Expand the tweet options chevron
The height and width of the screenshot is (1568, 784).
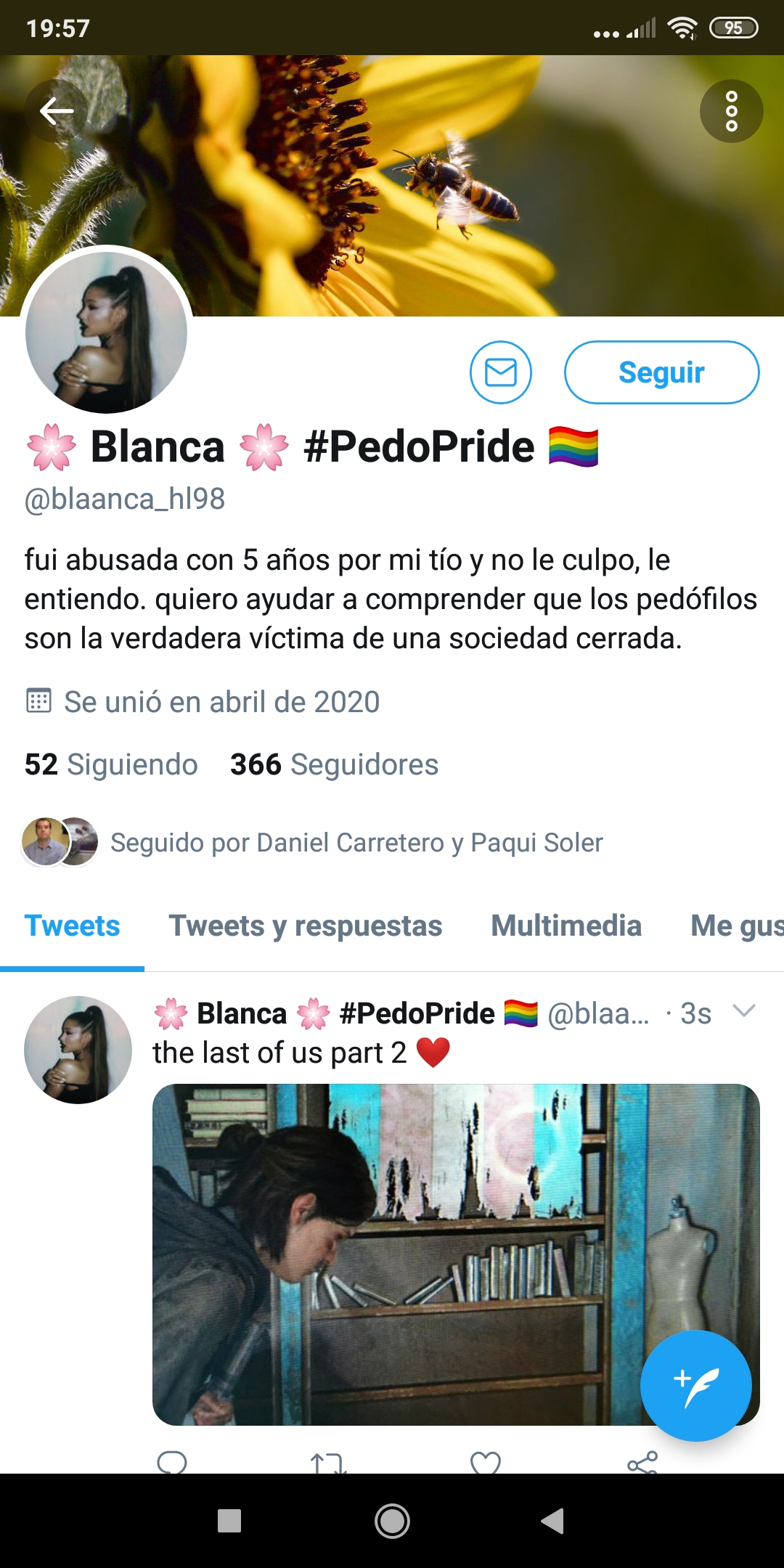tap(744, 1010)
